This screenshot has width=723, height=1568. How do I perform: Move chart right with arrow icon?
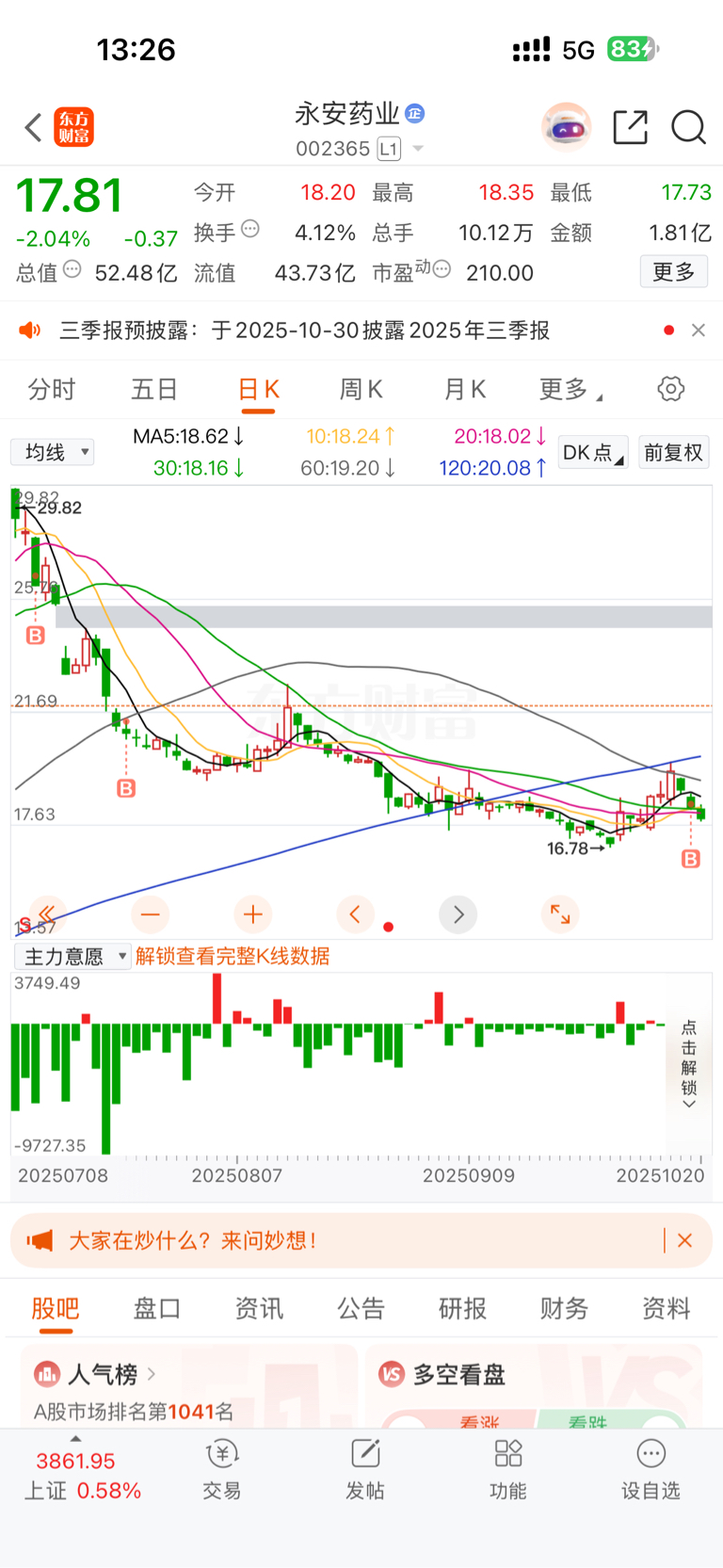tap(458, 914)
